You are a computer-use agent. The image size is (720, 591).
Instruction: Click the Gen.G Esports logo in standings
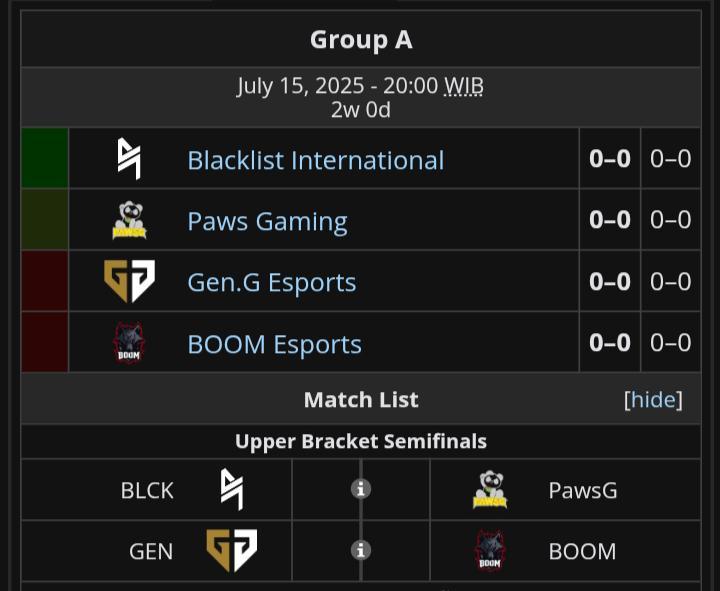tap(129, 281)
